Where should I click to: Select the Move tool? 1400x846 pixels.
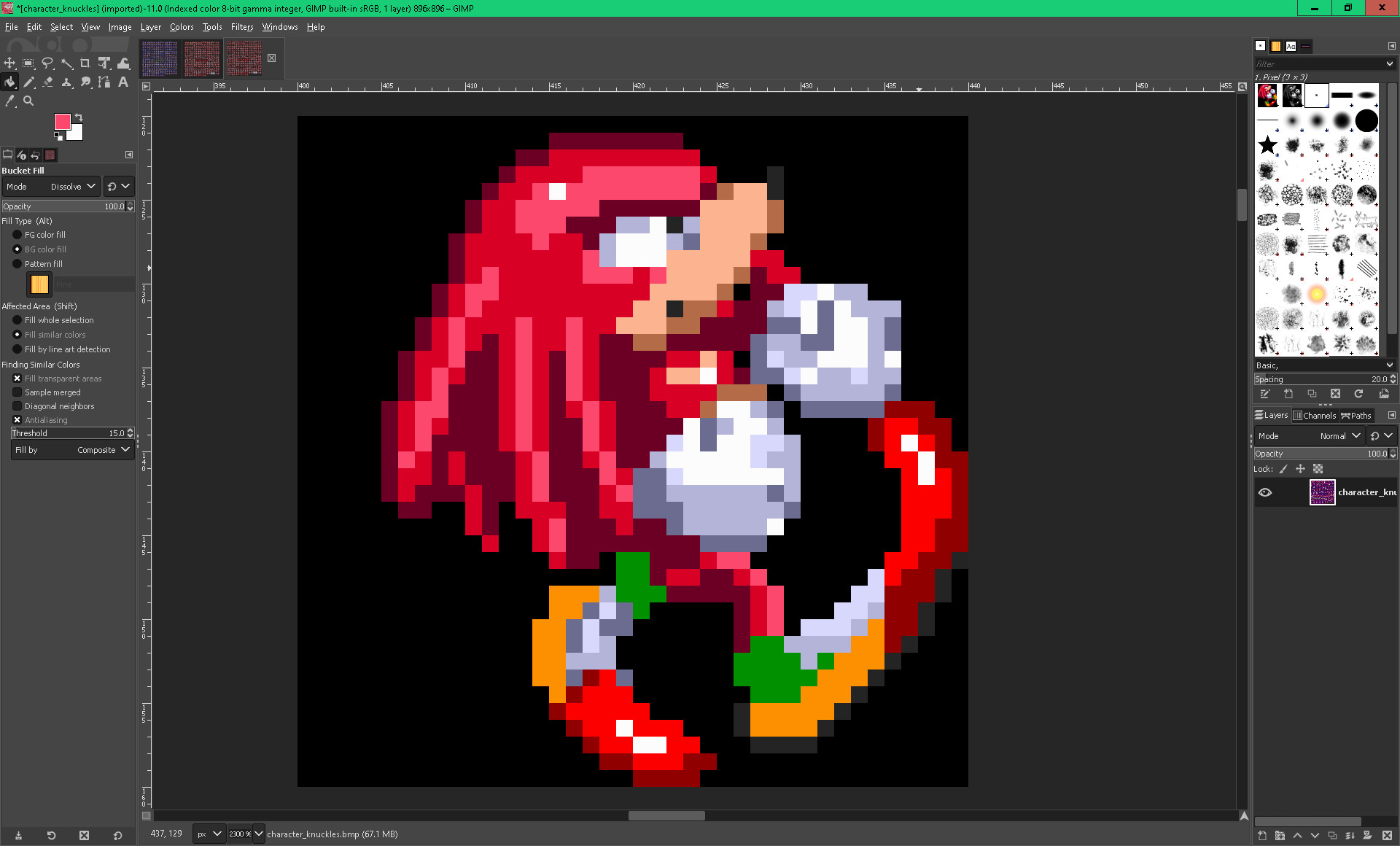pyautogui.click(x=10, y=63)
